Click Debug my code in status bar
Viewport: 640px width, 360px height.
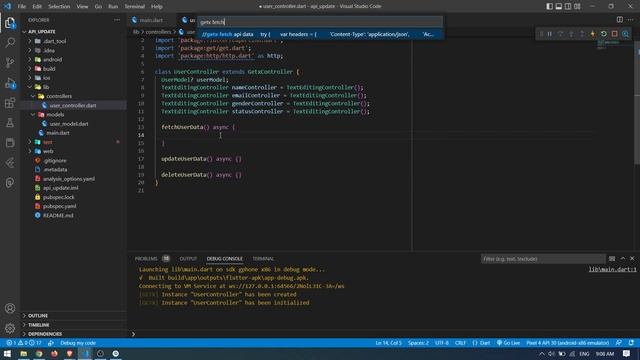[78, 343]
